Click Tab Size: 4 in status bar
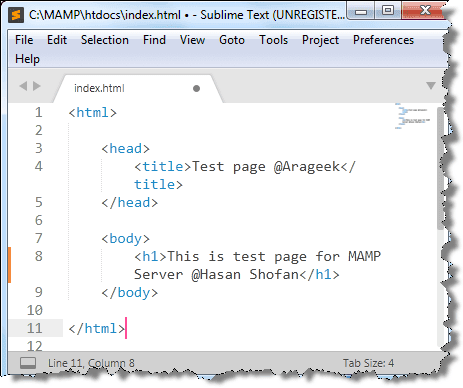 [x=368, y=363]
